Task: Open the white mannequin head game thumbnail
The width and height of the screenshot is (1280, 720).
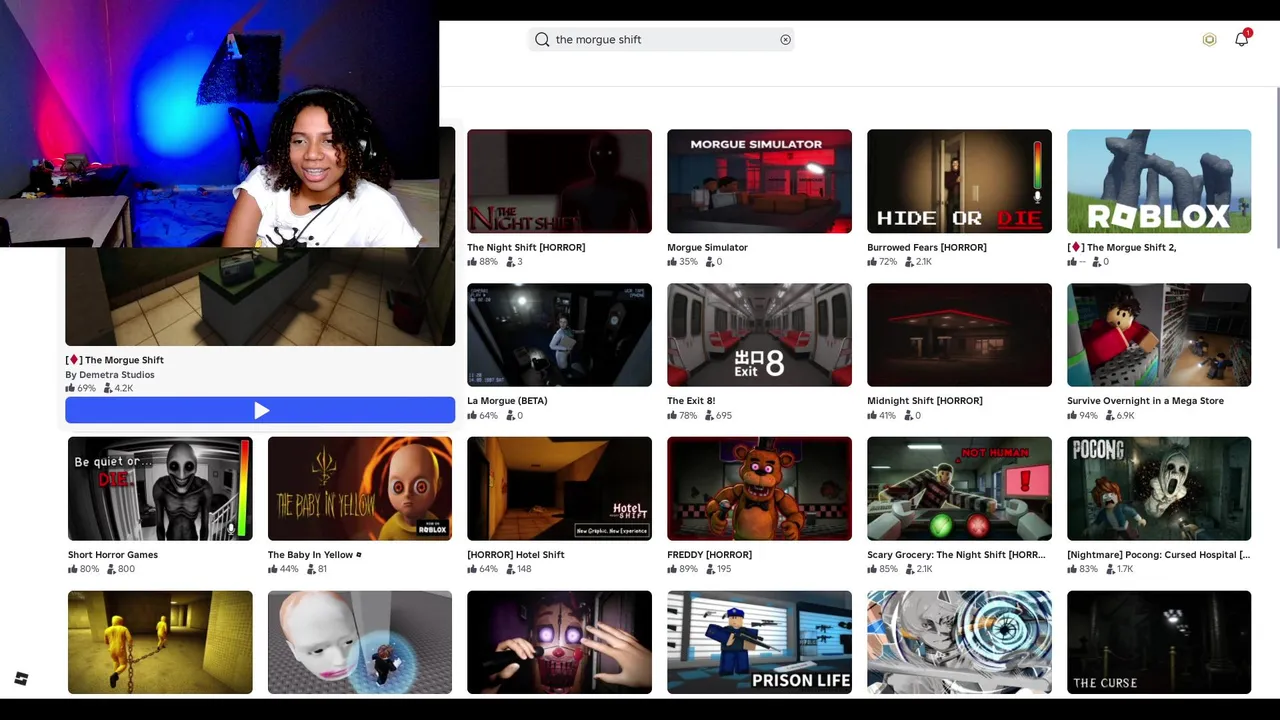Action: (x=360, y=642)
